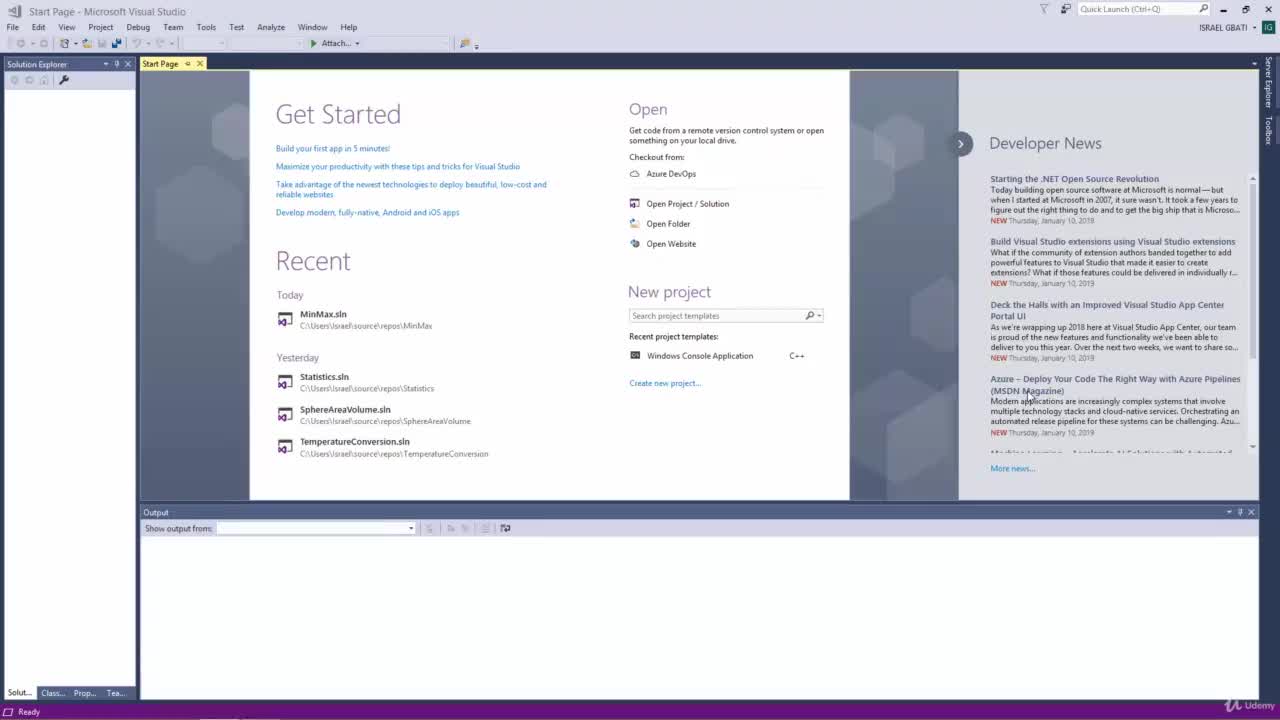Viewport: 1280px width, 720px height.
Task: Switch to the Solution Explorer bottom tab
Action: pyautogui.click(x=20, y=693)
